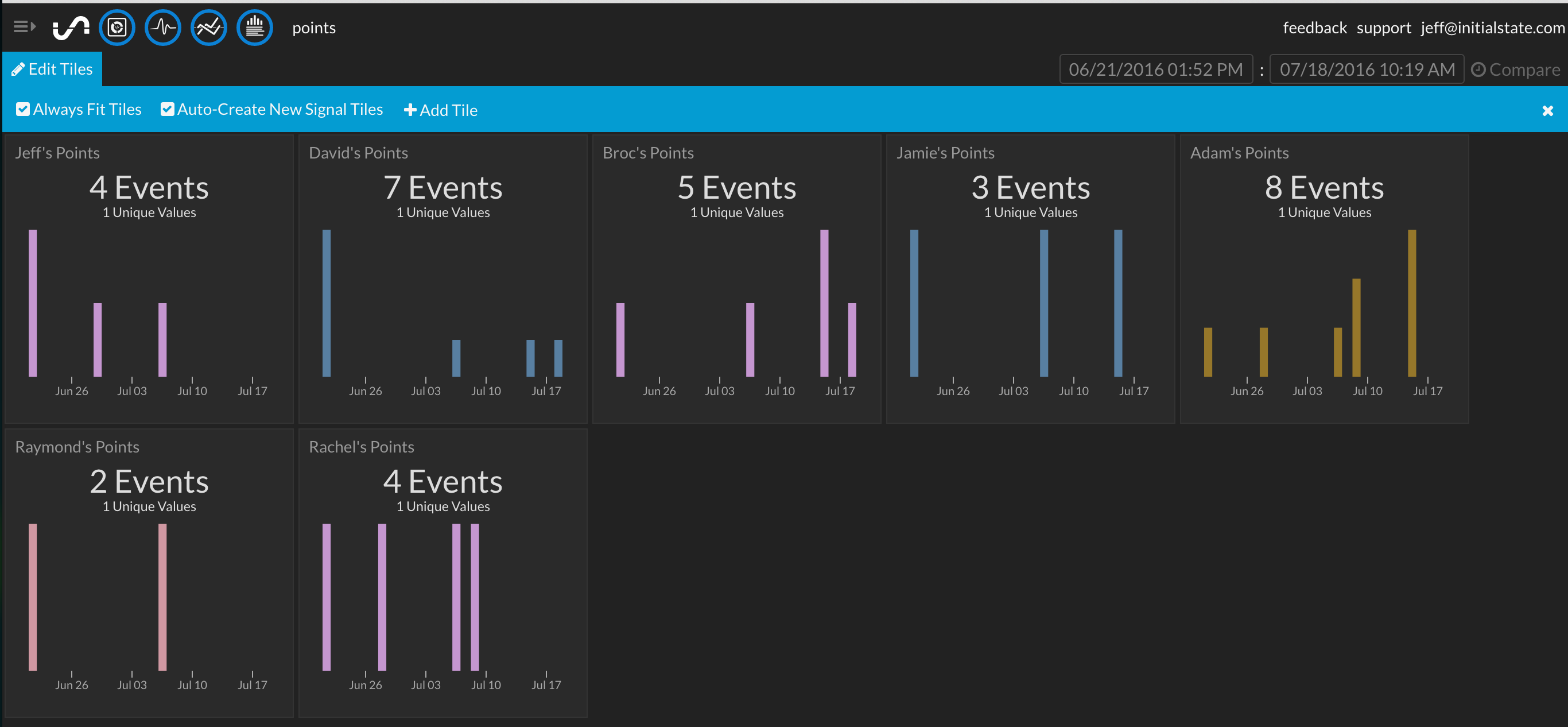Click the points bucket name
Image resolution: width=1568 pixels, height=727 pixels.
(314, 28)
